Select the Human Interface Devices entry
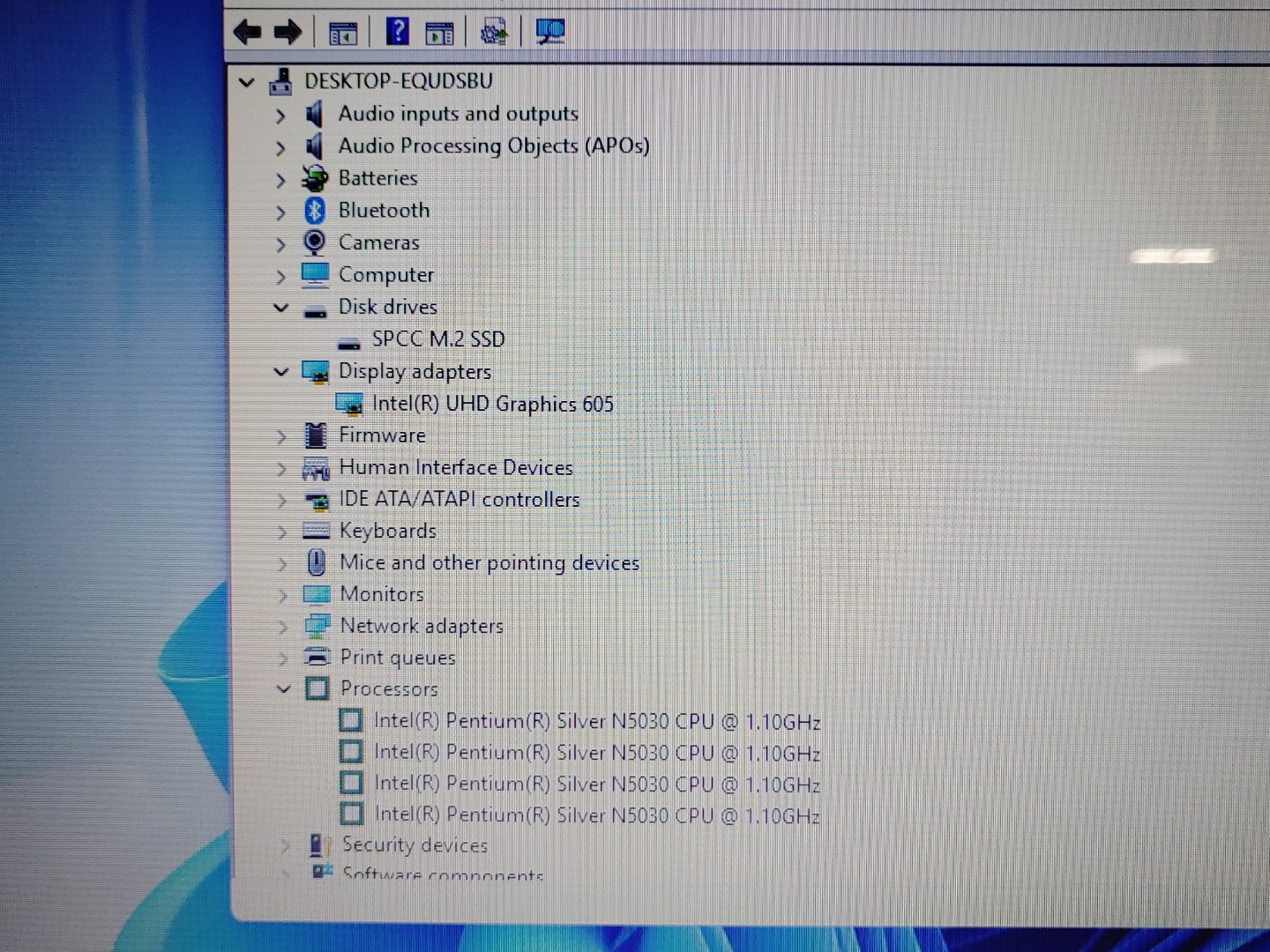The image size is (1270, 952). (455, 467)
